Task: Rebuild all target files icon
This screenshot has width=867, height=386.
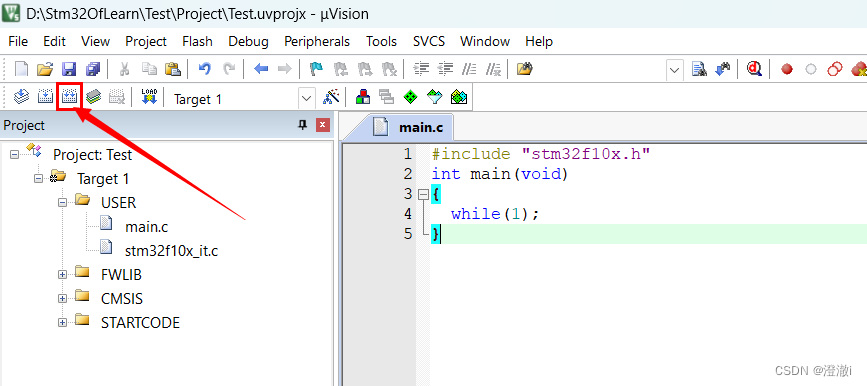Action: [x=69, y=97]
